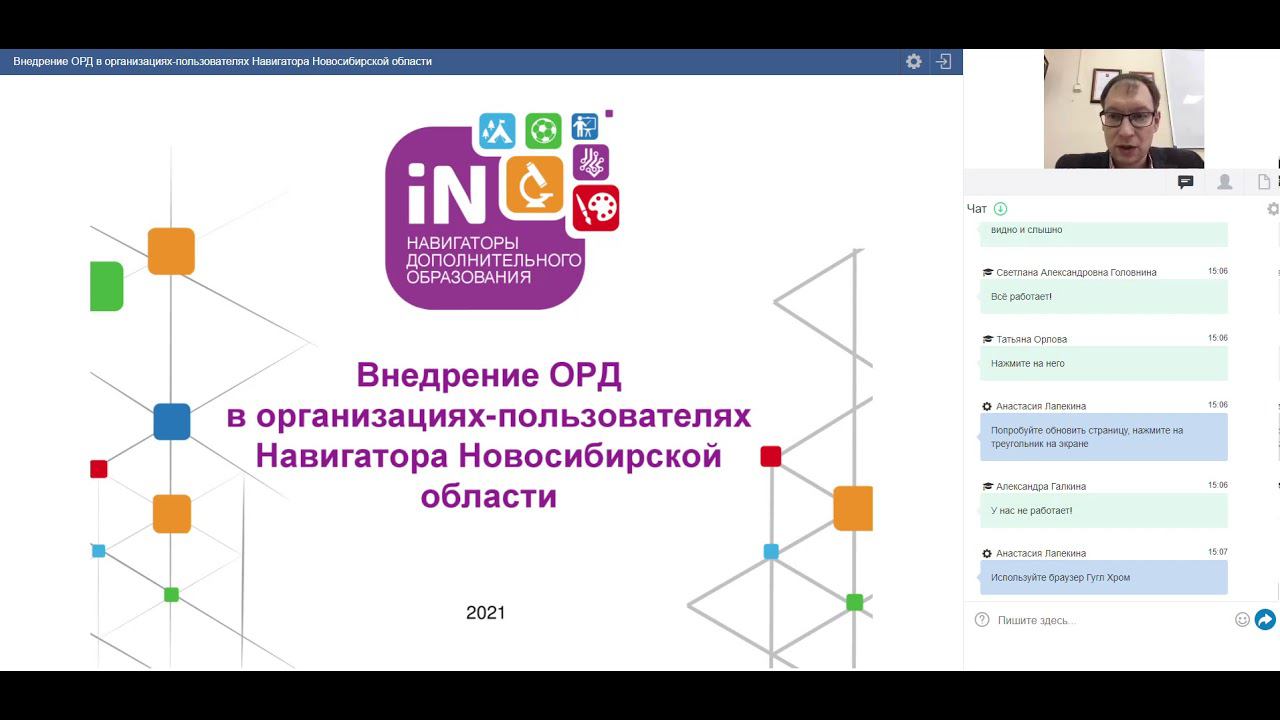Send the chat message with arrow button

point(1265,620)
